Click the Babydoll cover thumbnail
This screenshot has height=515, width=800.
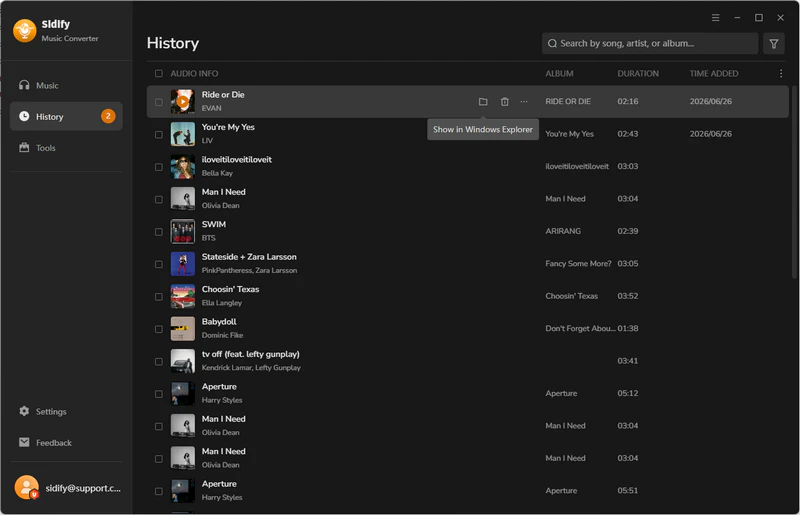tap(183, 329)
